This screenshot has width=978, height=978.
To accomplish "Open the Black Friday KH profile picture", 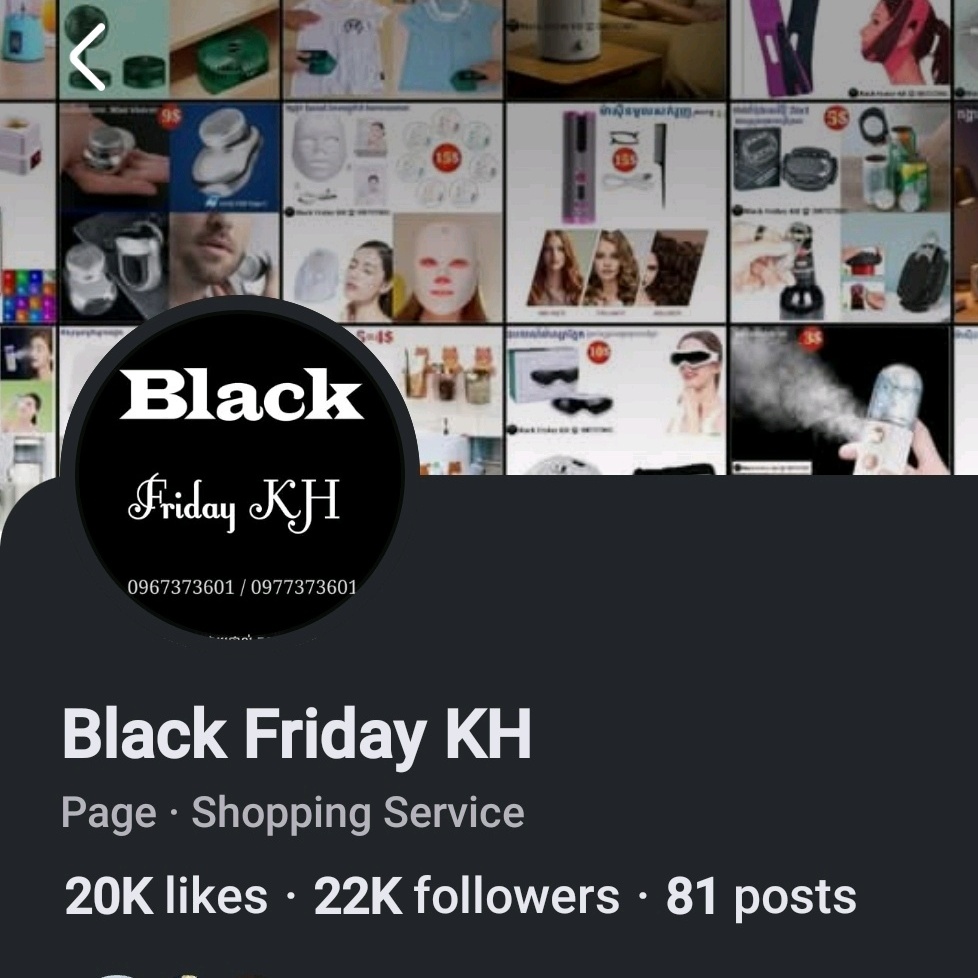I will coord(240,473).
